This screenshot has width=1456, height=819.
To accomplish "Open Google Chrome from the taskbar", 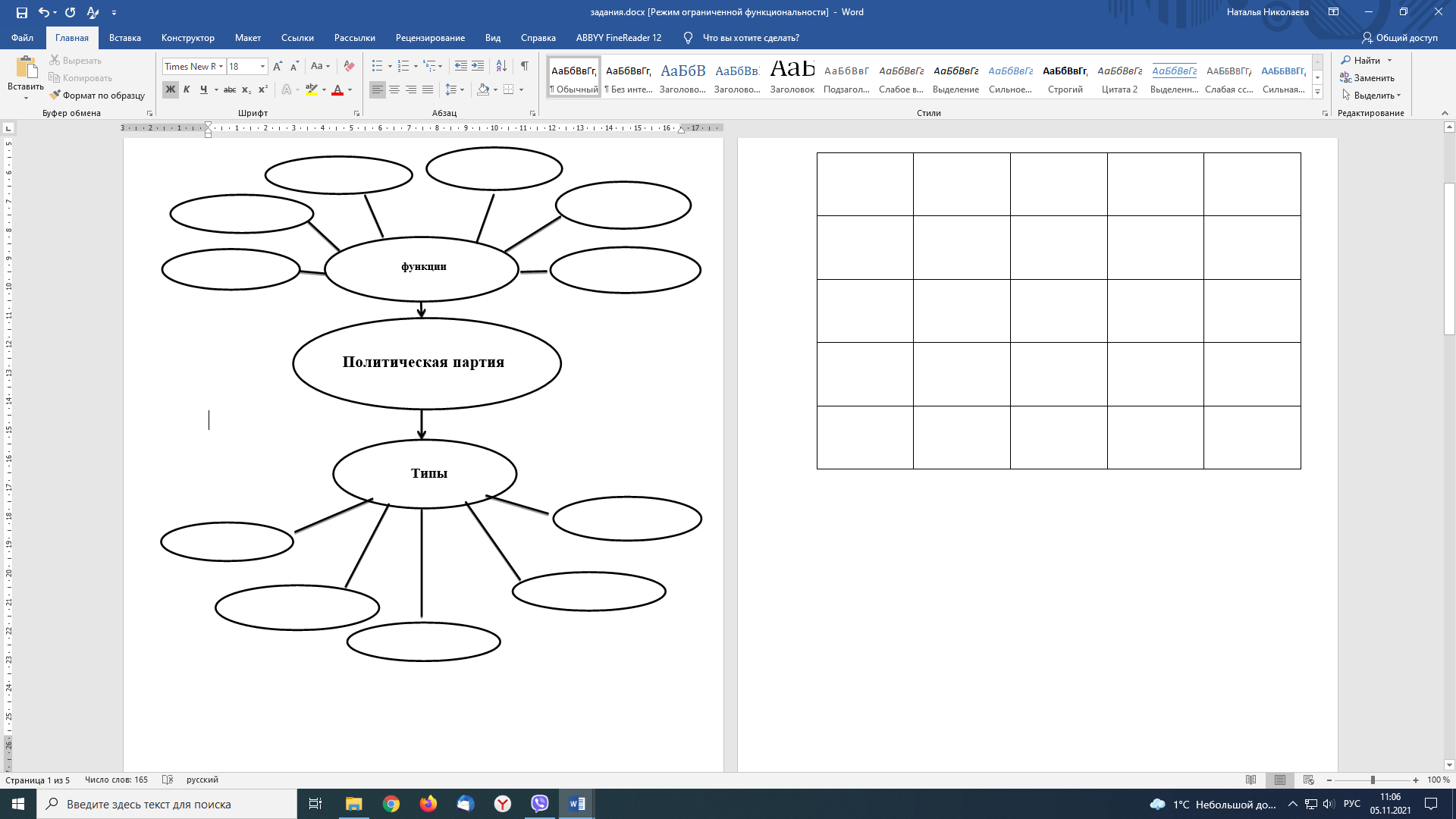I will 391,804.
